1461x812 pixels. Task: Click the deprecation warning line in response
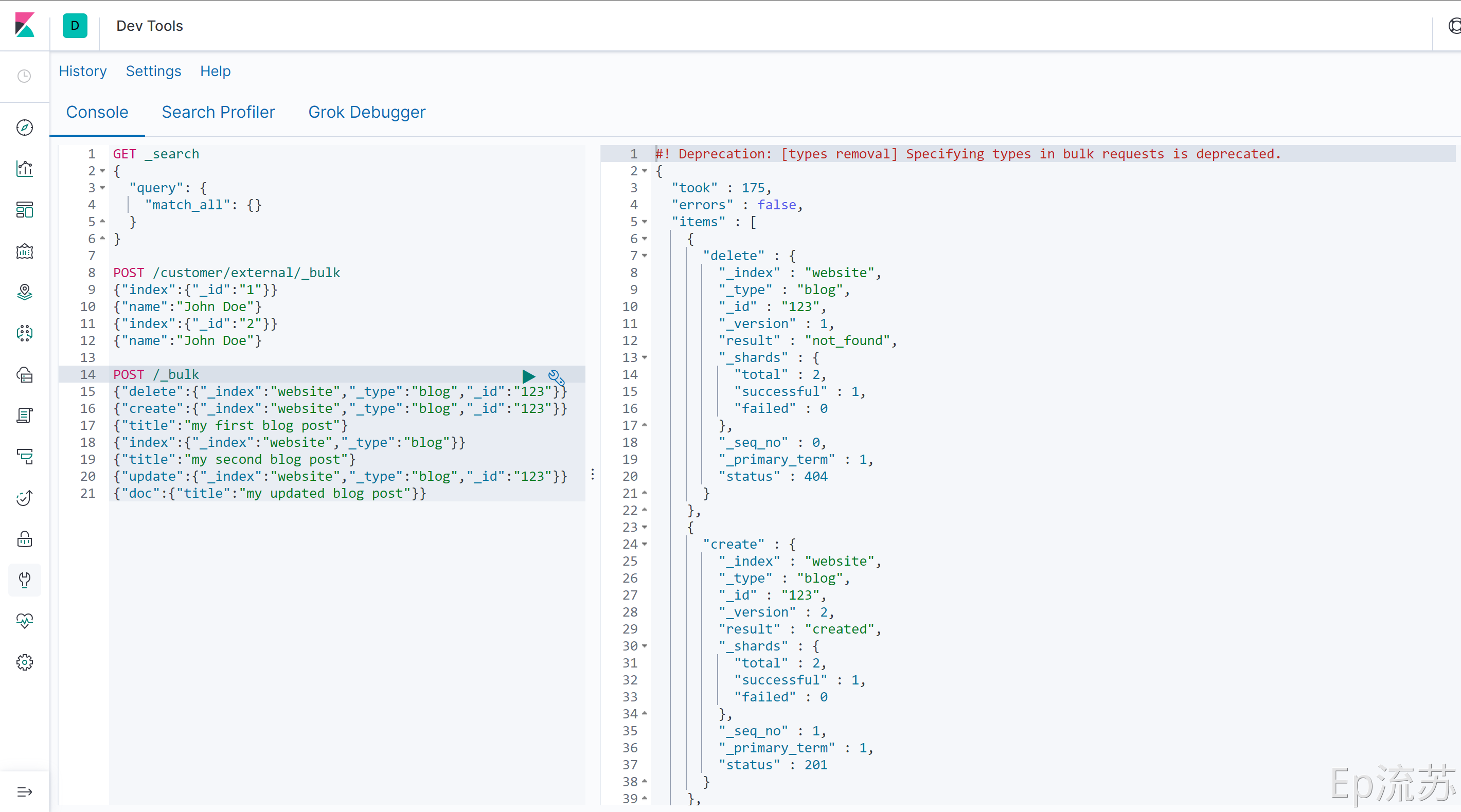pos(968,154)
